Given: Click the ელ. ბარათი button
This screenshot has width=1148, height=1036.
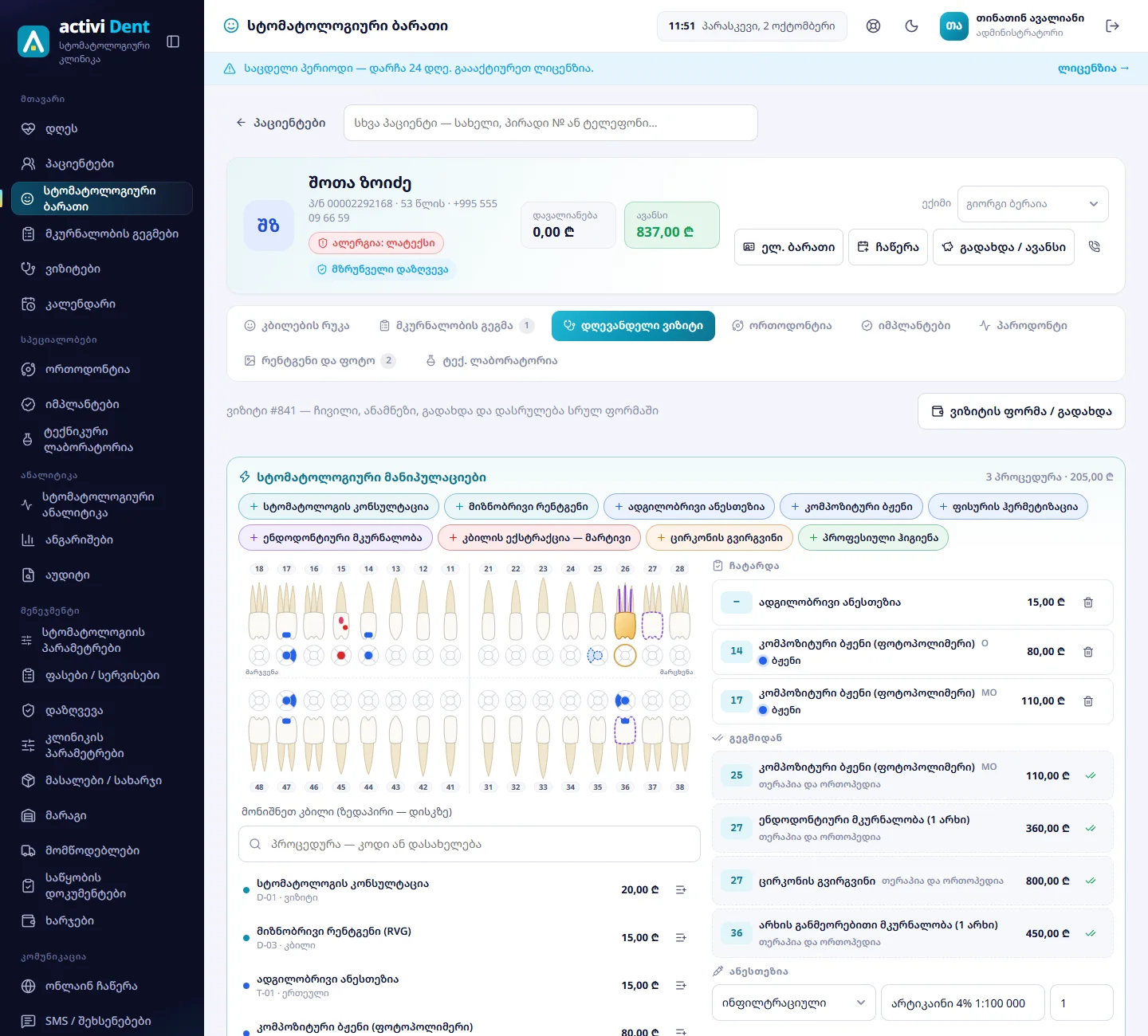Looking at the screenshot, I should click(788, 247).
